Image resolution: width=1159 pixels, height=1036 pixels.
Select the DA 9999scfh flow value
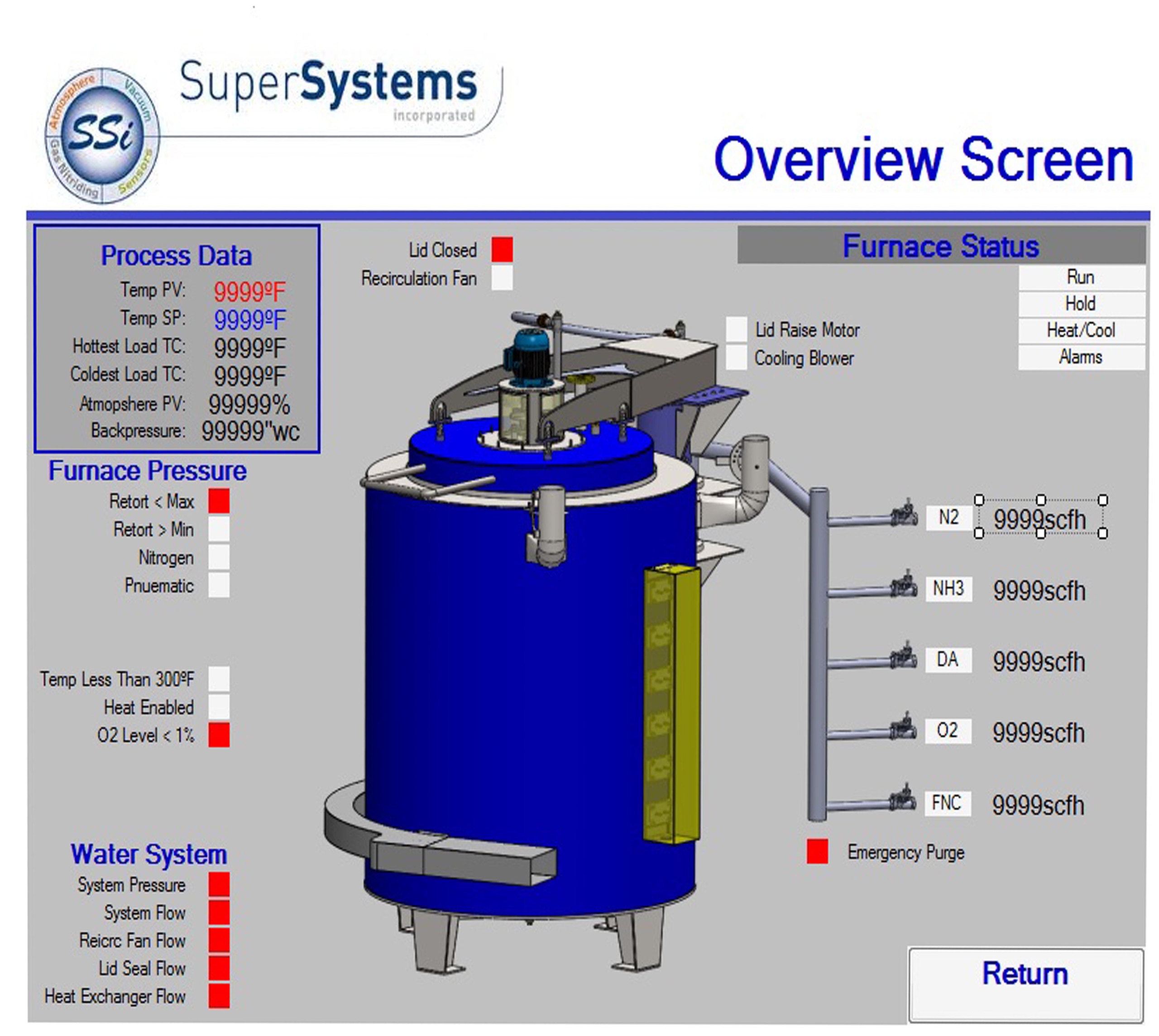tap(1039, 662)
